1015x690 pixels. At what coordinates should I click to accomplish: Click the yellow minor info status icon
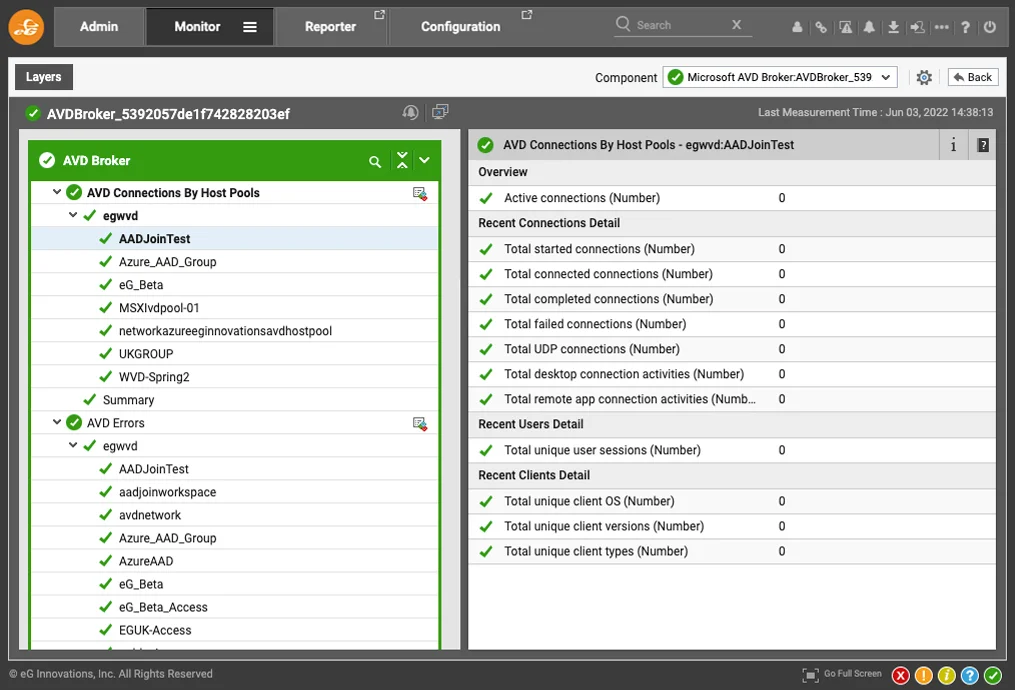tap(946, 675)
